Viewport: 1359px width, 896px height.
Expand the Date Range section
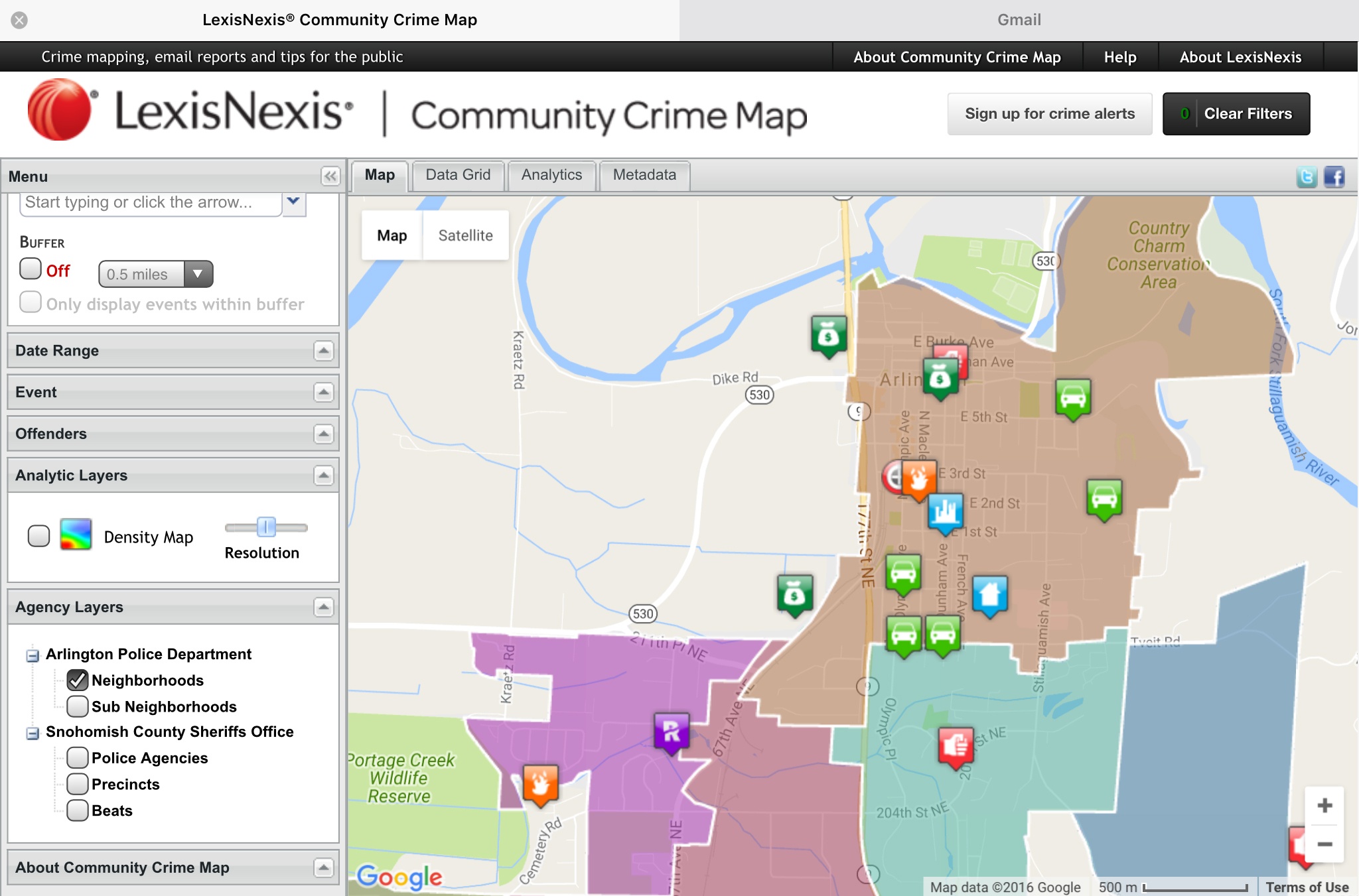(323, 351)
